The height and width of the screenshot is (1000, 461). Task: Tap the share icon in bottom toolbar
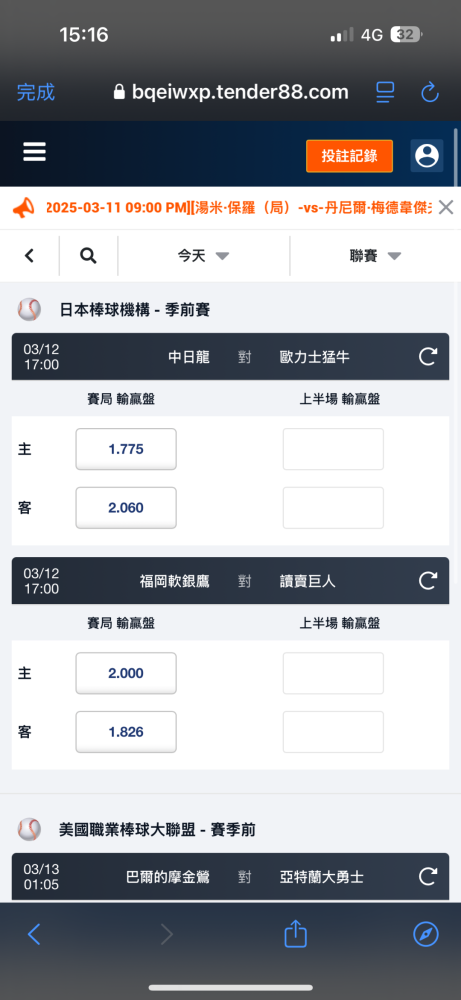point(295,934)
